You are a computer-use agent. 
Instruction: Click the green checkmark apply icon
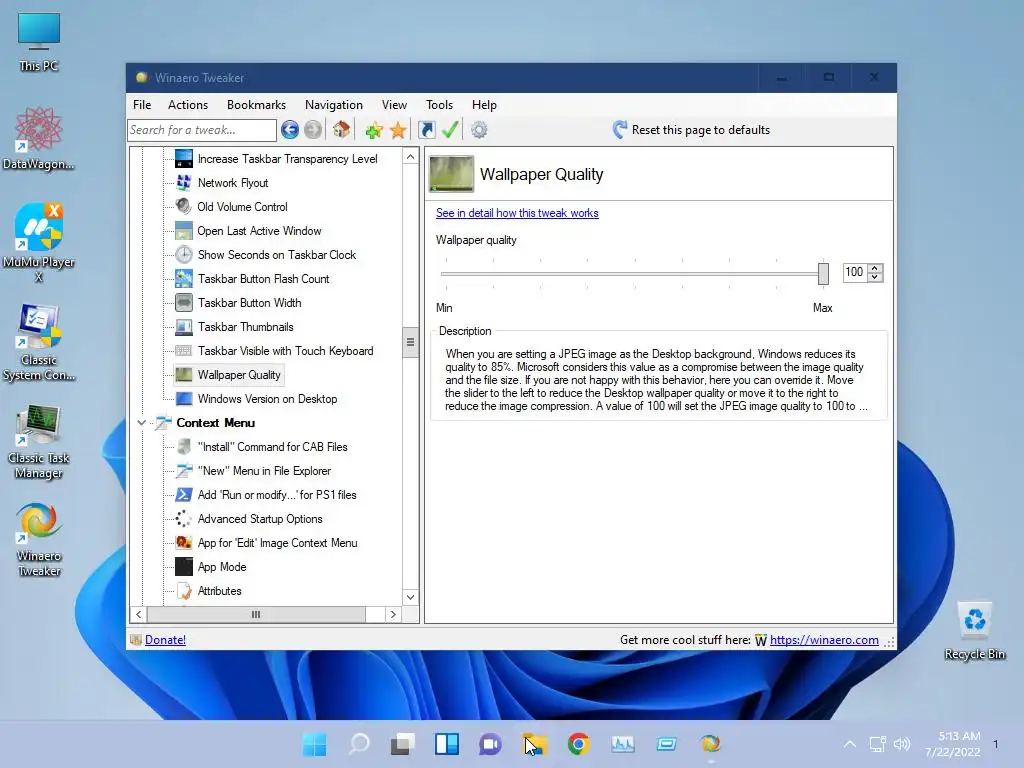[x=450, y=129]
